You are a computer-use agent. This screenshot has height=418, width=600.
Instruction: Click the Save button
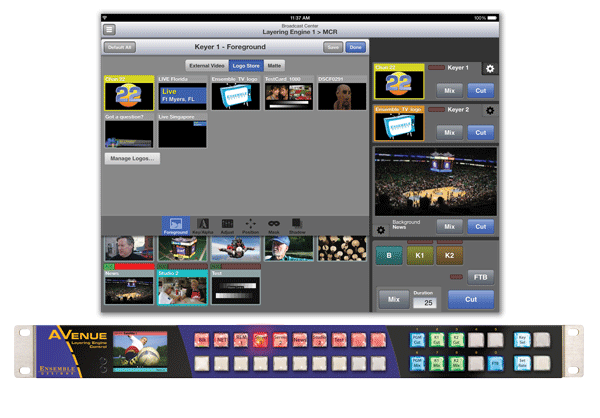pos(333,47)
